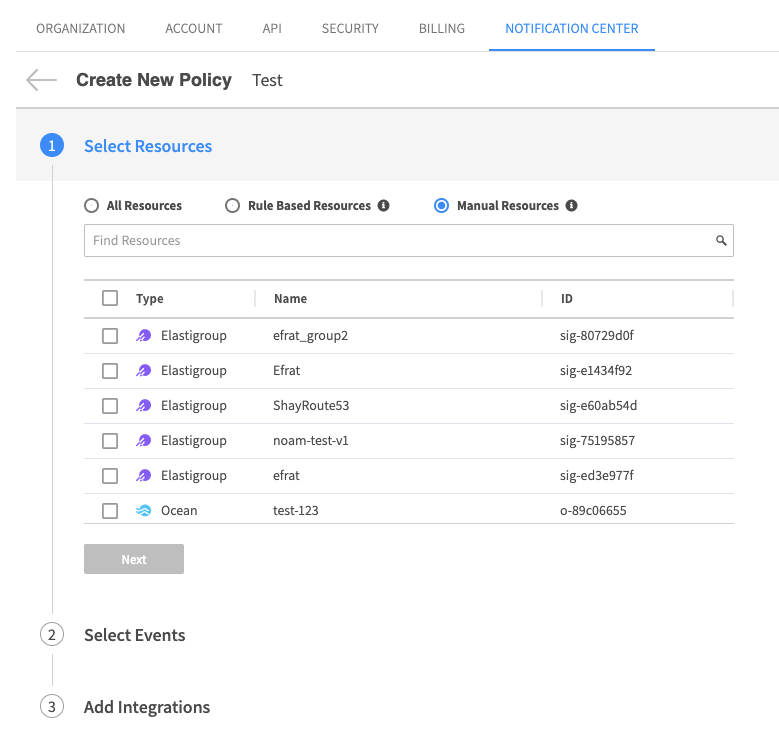Click the search magnifier icon in Find Resources
The image size is (779, 744).
[720, 241]
